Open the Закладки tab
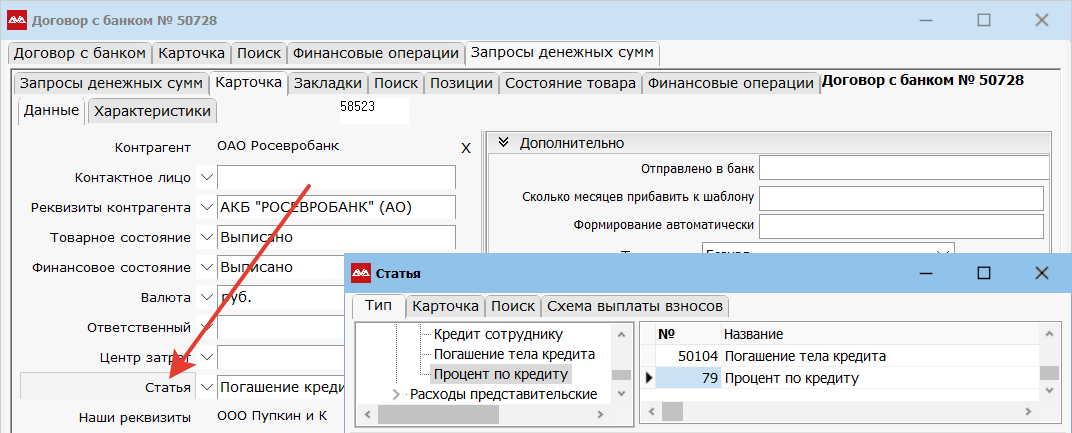Image resolution: width=1072 pixels, height=433 pixels. (326, 84)
